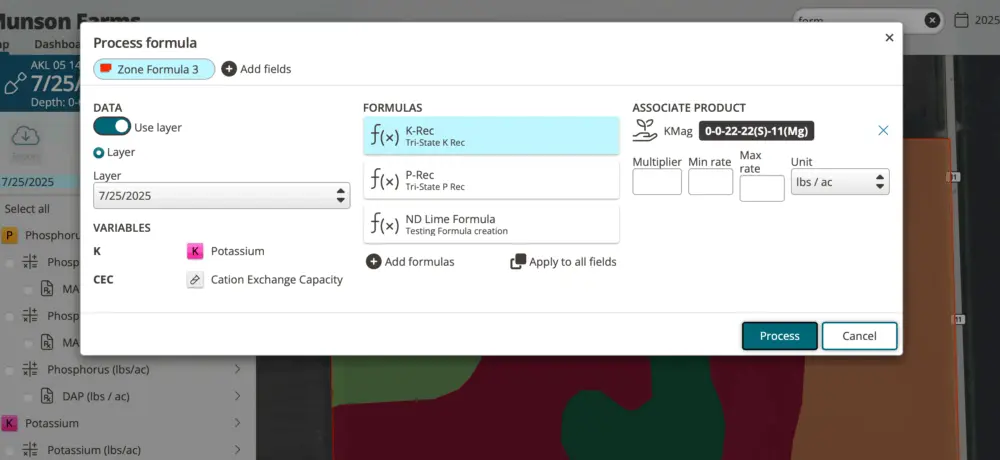Select the Layer radio button
Viewport: 1000px width, 460px height.
tap(99, 153)
